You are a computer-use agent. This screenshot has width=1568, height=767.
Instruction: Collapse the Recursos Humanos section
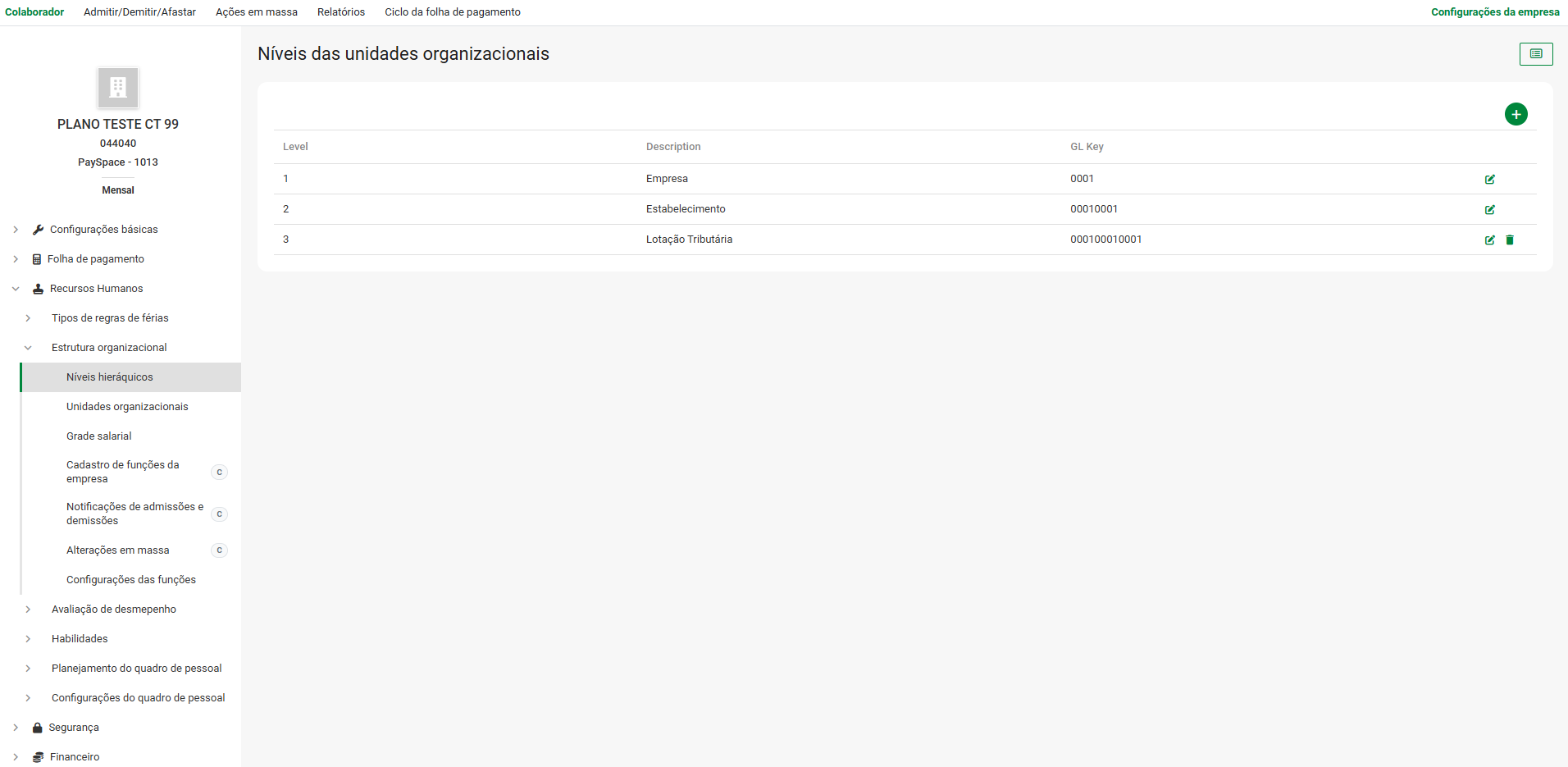tap(16, 289)
